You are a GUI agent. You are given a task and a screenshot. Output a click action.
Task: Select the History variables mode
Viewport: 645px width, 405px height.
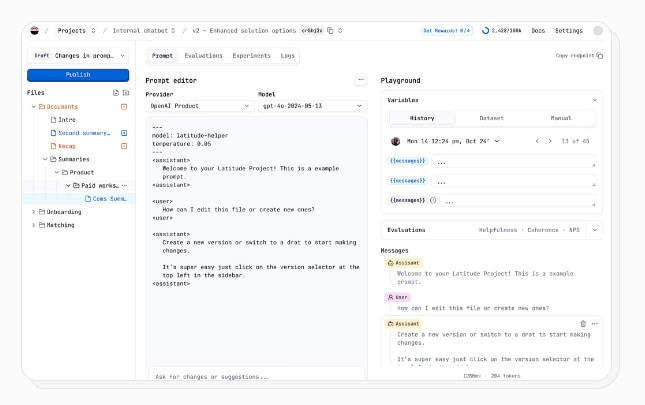422,118
